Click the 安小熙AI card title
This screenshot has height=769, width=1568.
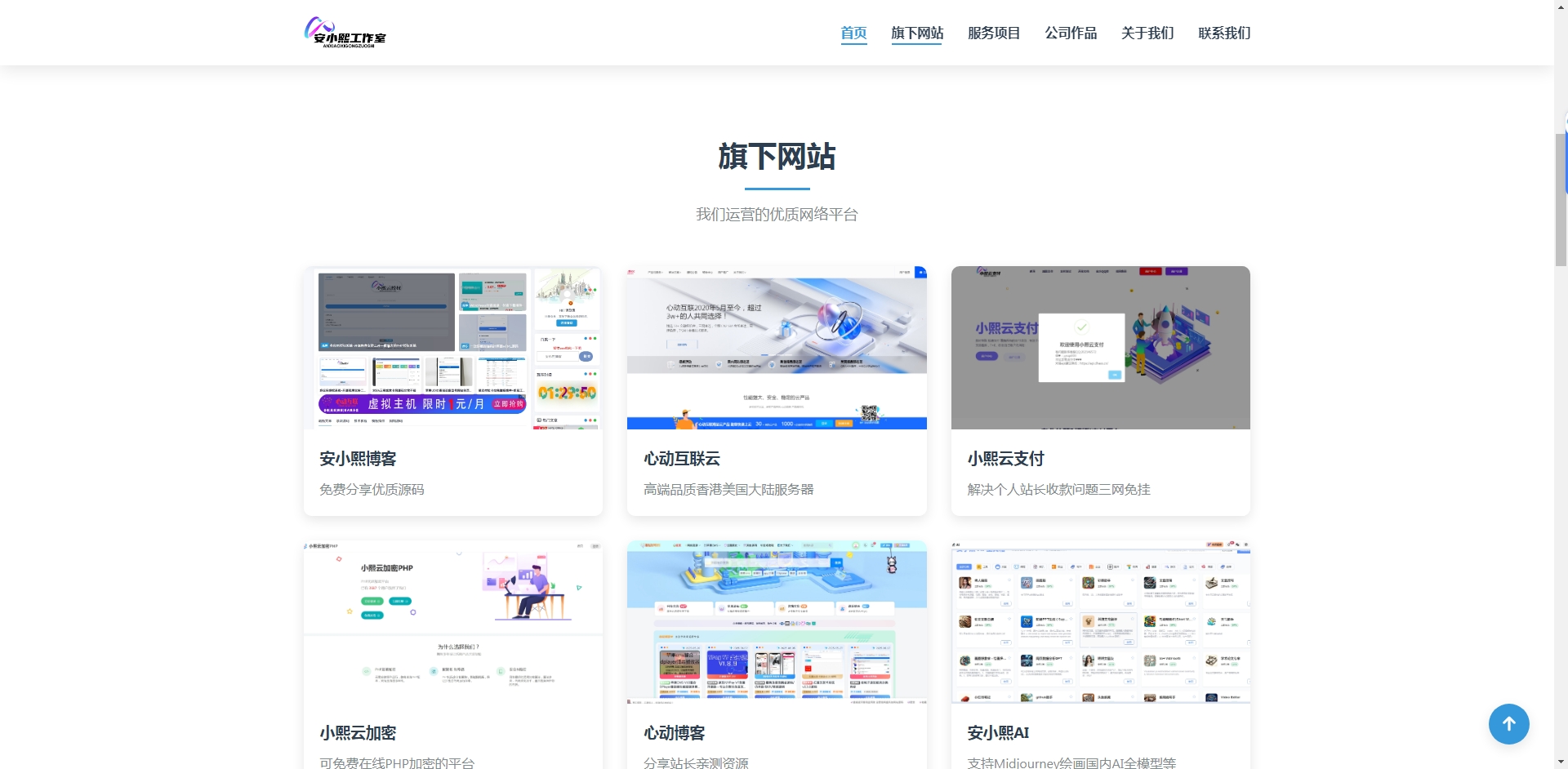[x=998, y=733]
